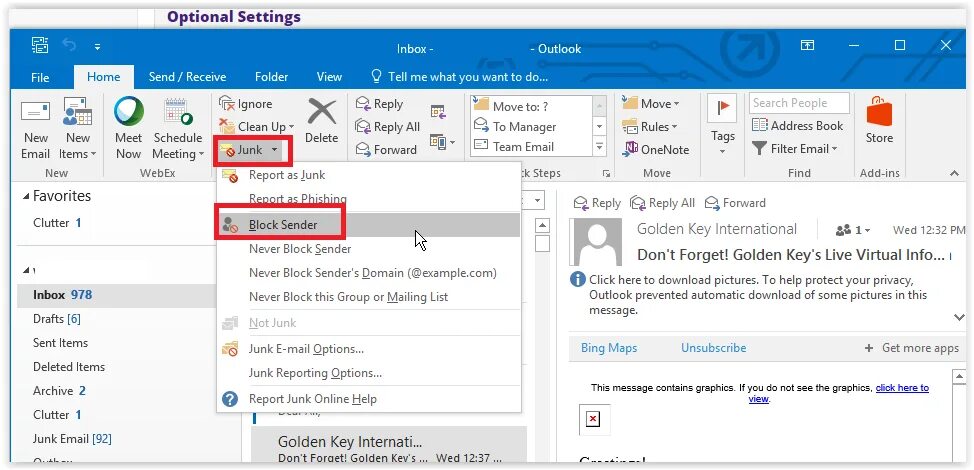Open Junk E-mail Options

click(368, 349)
